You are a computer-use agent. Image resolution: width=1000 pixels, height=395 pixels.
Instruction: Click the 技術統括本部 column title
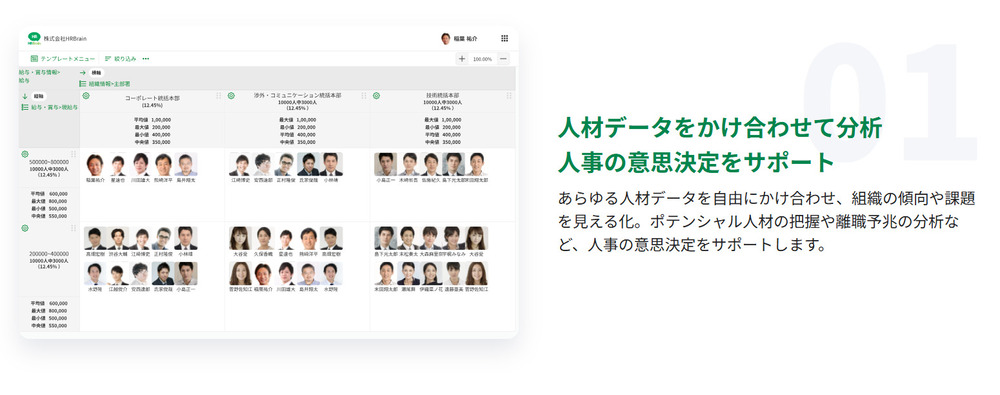click(x=443, y=95)
